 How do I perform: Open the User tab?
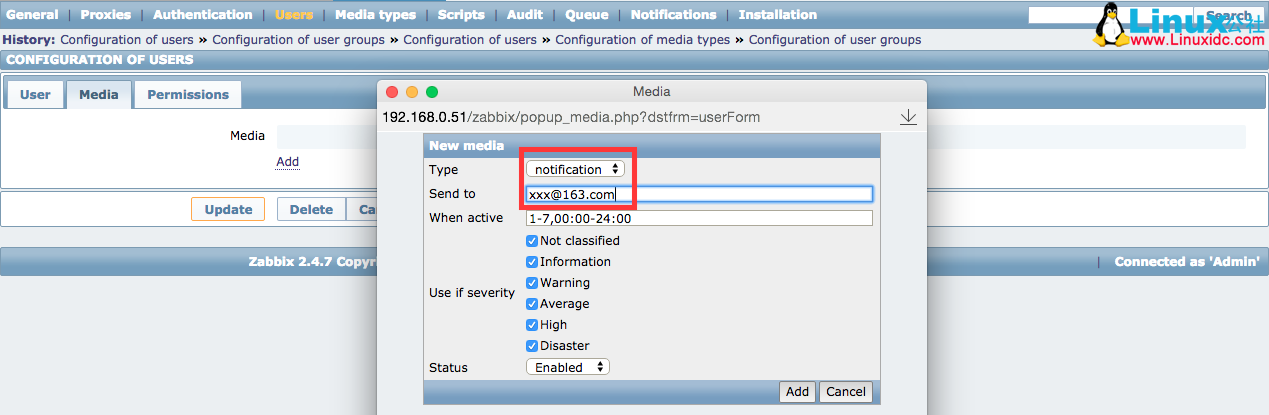tap(35, 95)
